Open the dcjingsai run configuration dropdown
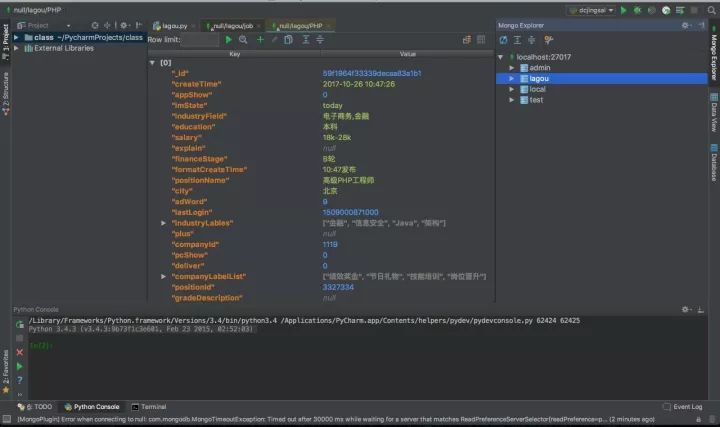Viewport: 720px width, 427px height. [591, 10]
